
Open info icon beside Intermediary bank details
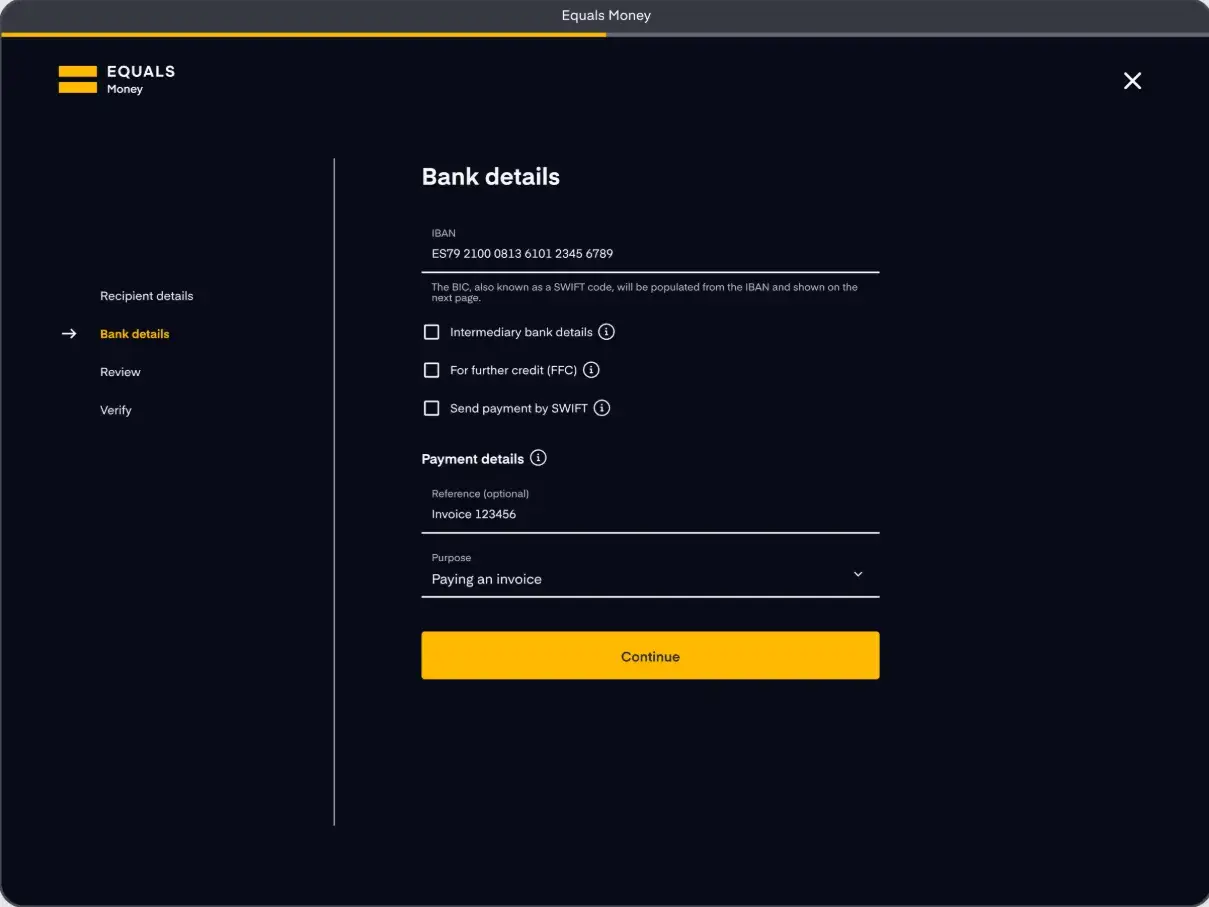(606, 332)
